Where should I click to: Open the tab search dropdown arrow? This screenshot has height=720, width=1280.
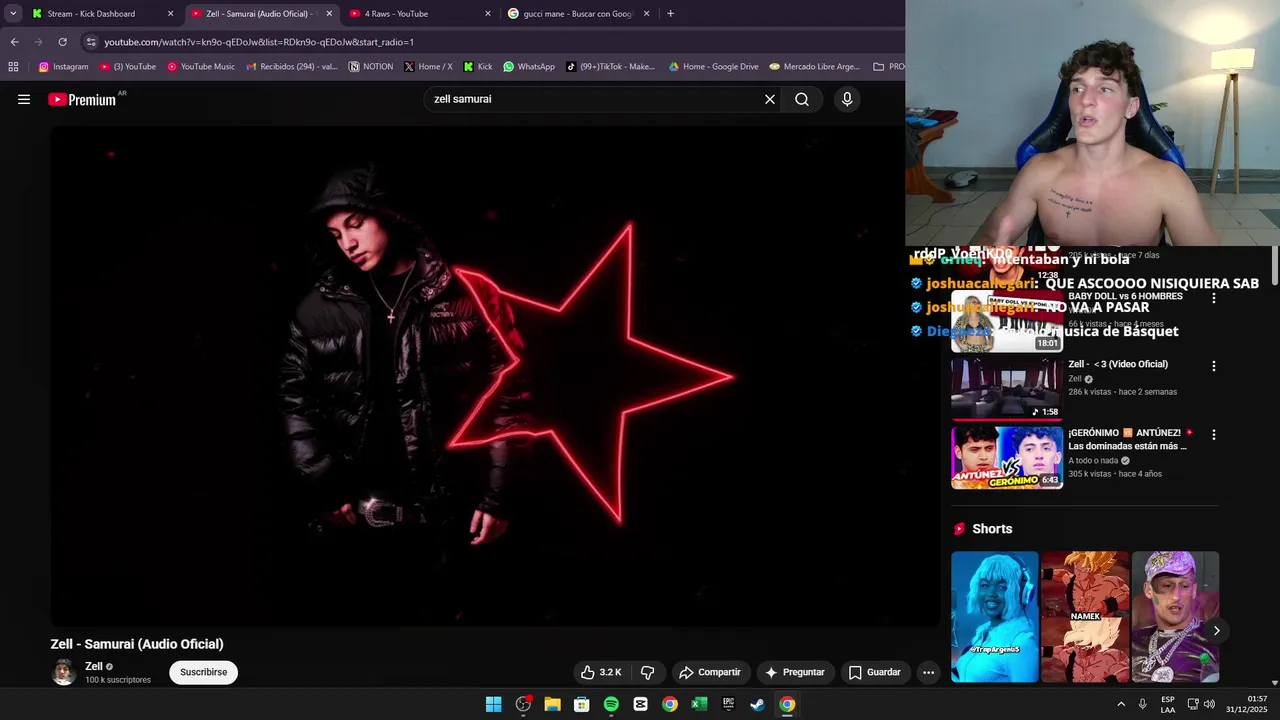click(x=12, y=14)
